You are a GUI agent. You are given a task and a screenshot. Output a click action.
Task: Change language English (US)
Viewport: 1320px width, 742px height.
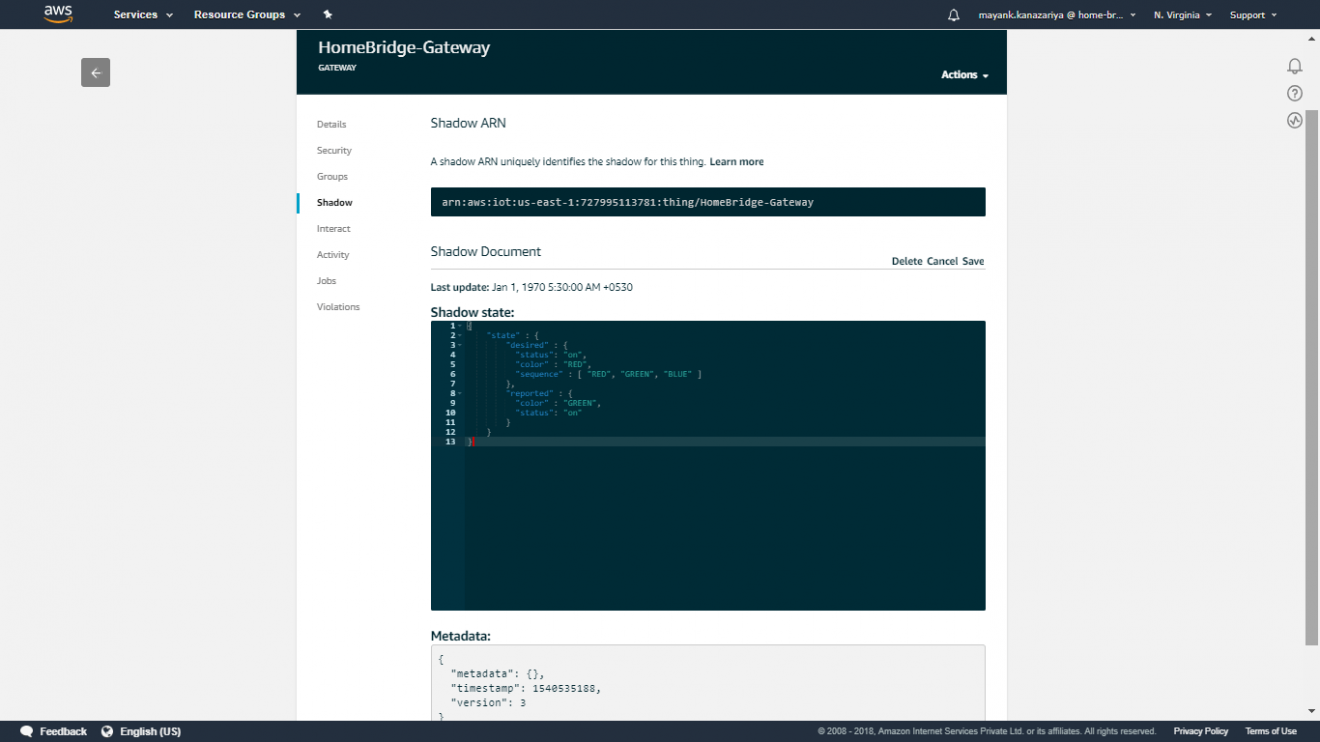click(x=150, y=731)
